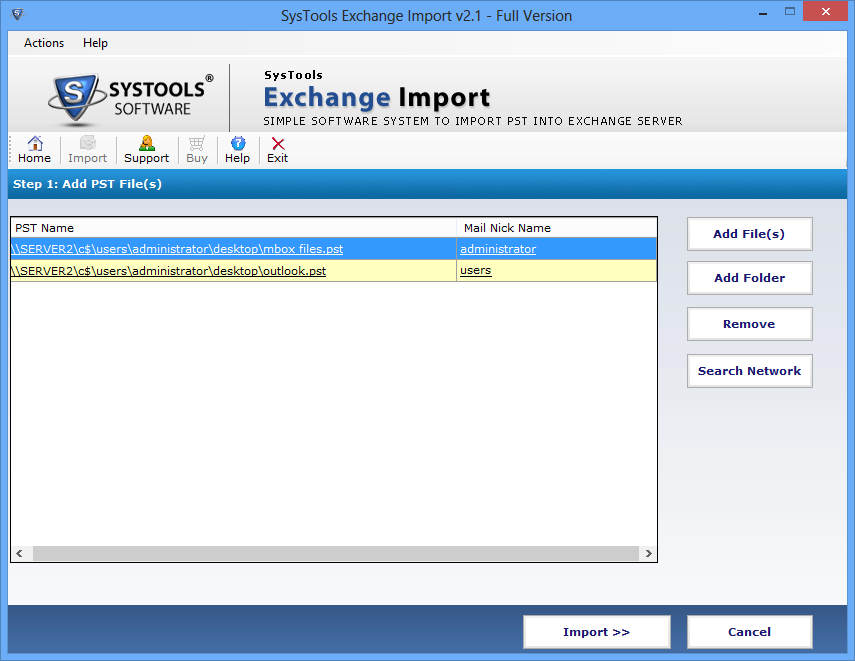Screen dimensions: 855x661
Task: Click the Home toolbar icon
Action: pos(34,150)
